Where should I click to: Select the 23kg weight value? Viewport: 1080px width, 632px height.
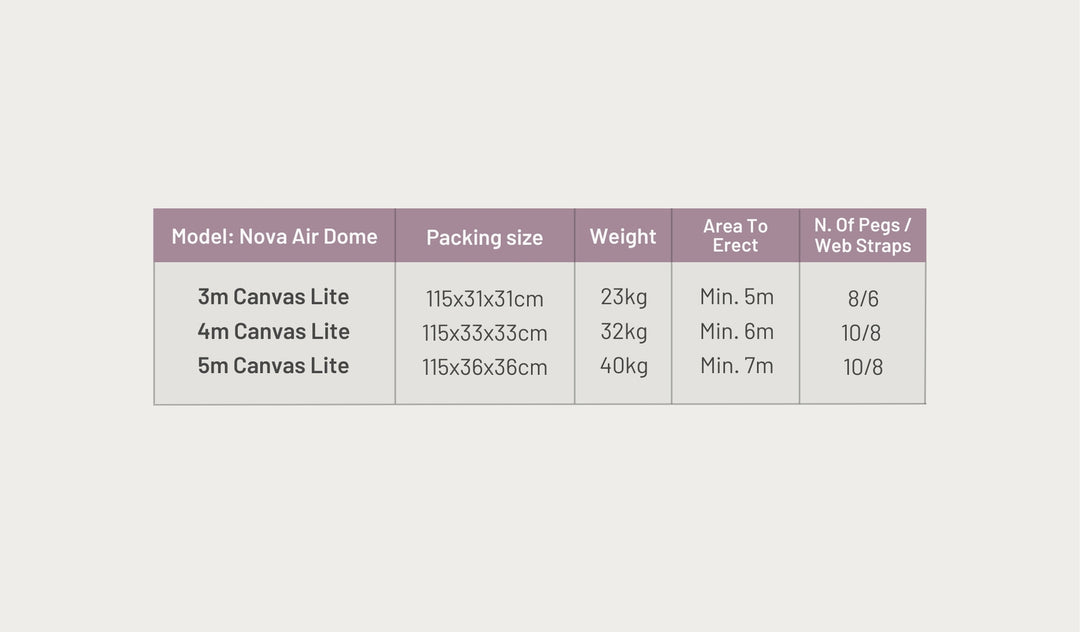tap(623, 297)
